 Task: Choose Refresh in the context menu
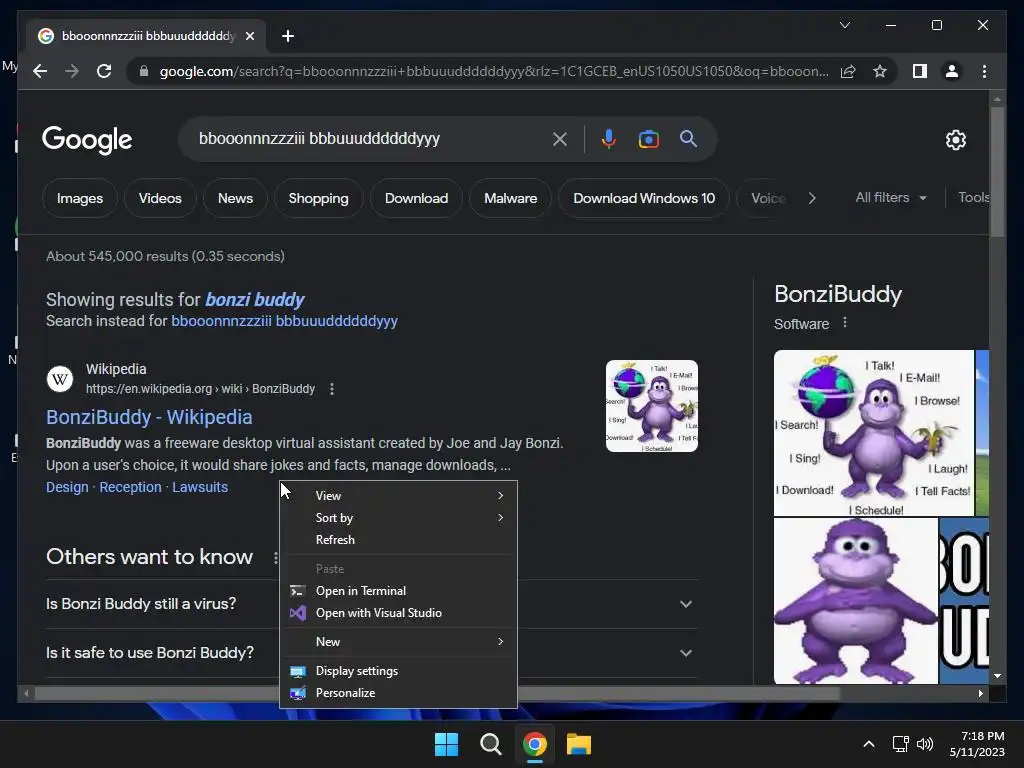pos(398,540)
